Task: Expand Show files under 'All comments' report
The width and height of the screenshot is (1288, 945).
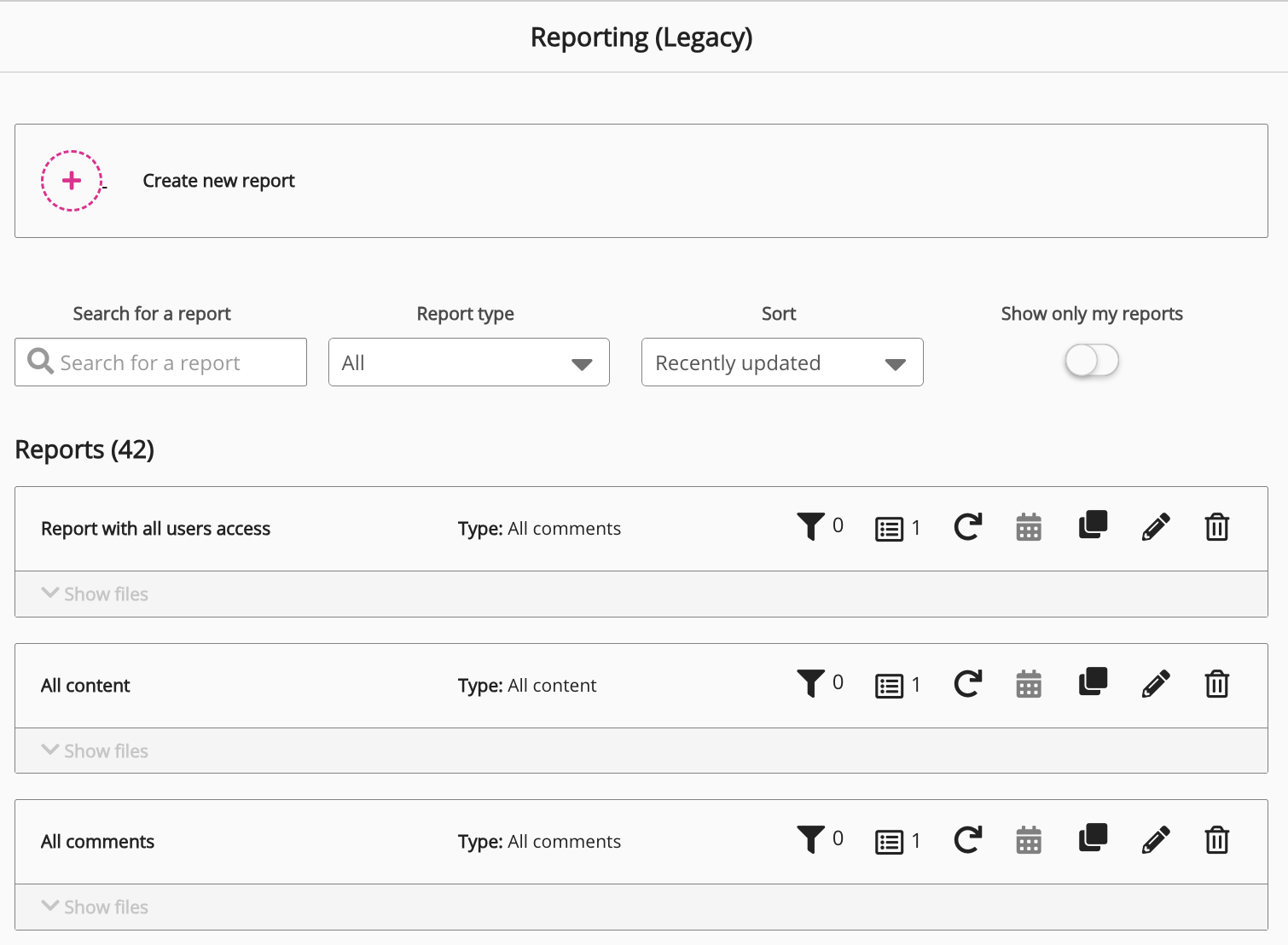Action: coord(96,907)
